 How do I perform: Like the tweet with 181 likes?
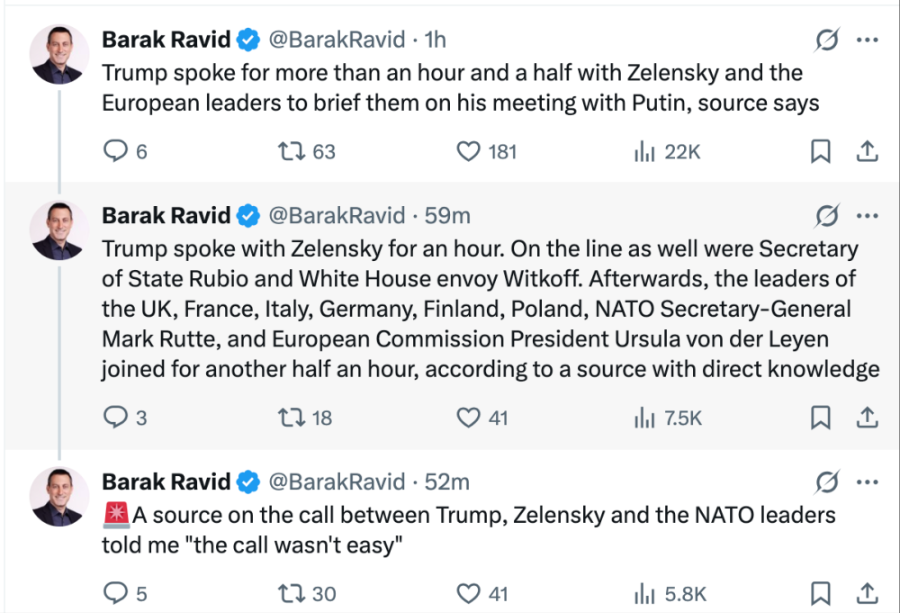click(x=469, y=152)
